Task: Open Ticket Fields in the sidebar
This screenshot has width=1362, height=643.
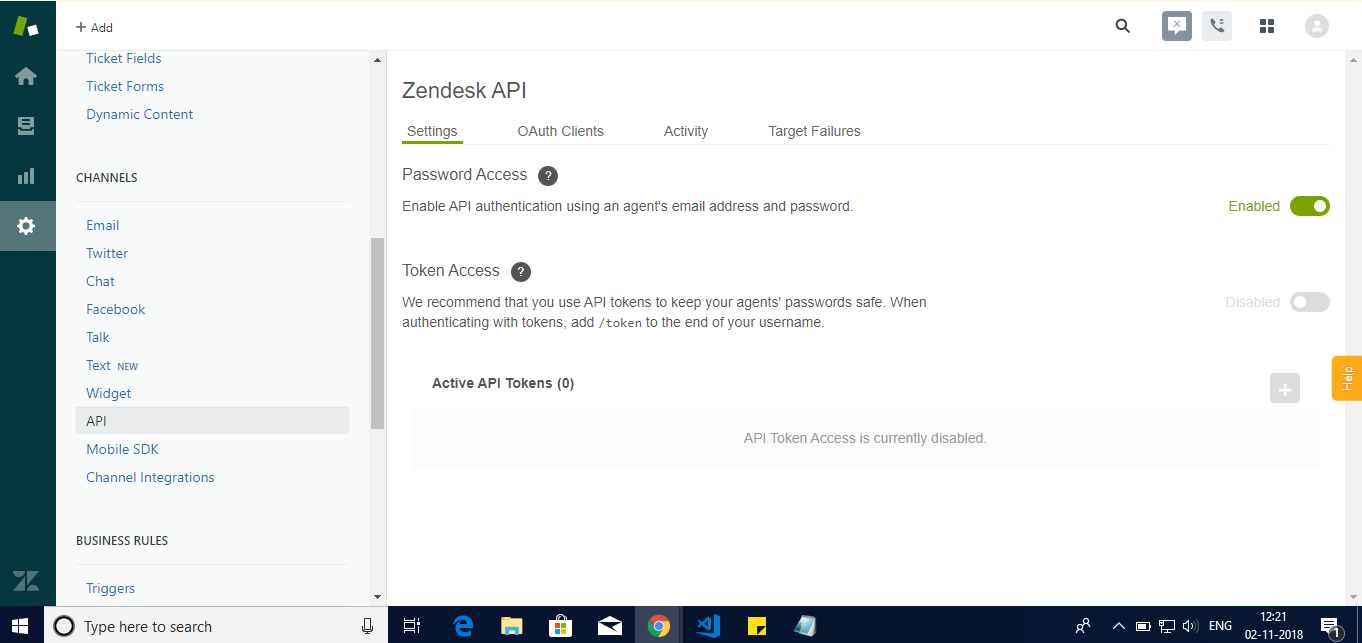Action: pos(124,58)
